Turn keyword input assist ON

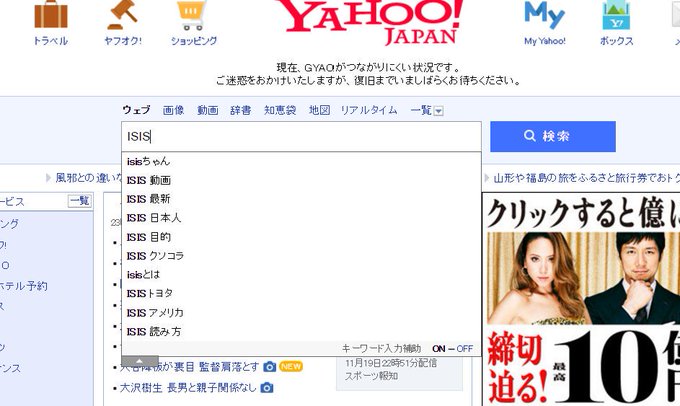point(438,349)
